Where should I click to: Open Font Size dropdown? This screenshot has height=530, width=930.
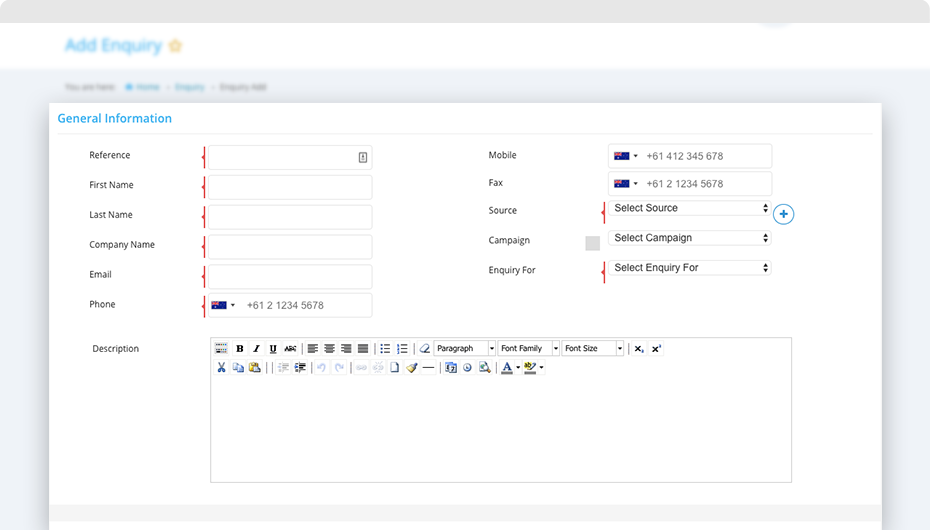click(593, 349)
